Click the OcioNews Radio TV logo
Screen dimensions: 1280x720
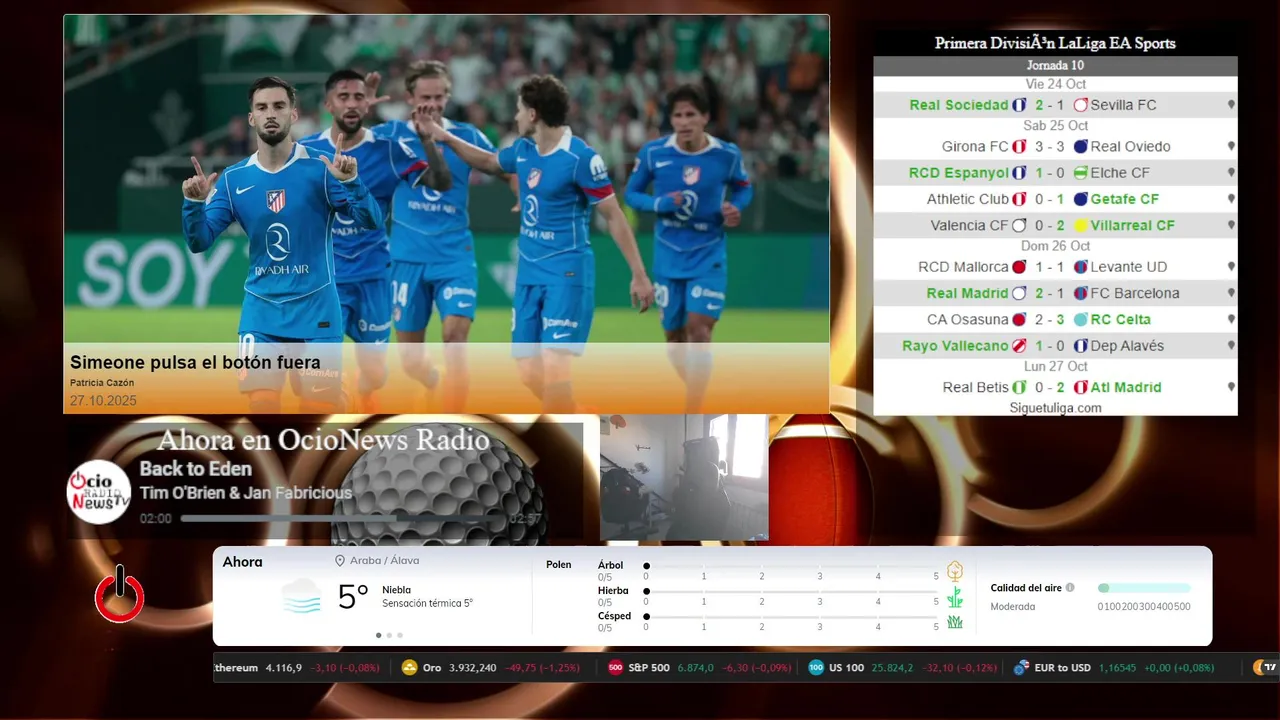99,492
